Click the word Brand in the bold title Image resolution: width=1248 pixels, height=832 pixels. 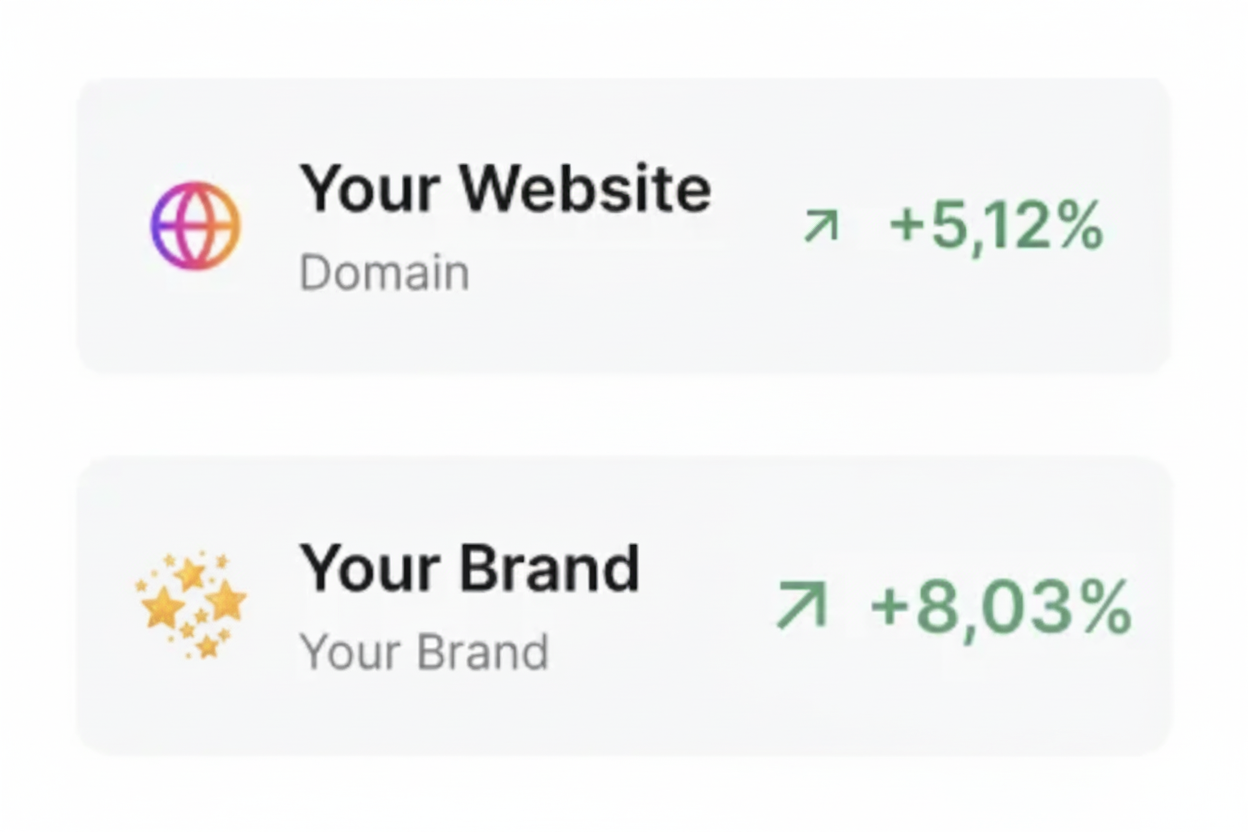pyautogui.click(x=549, y=568)
